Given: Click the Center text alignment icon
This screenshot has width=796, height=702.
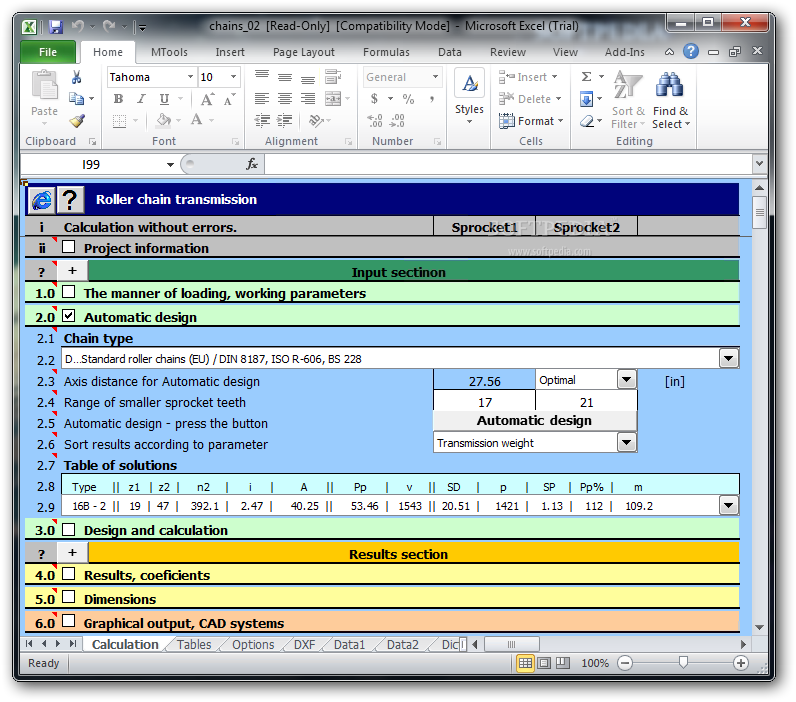Looking at the screenshot, I should (x=285, y=98).
